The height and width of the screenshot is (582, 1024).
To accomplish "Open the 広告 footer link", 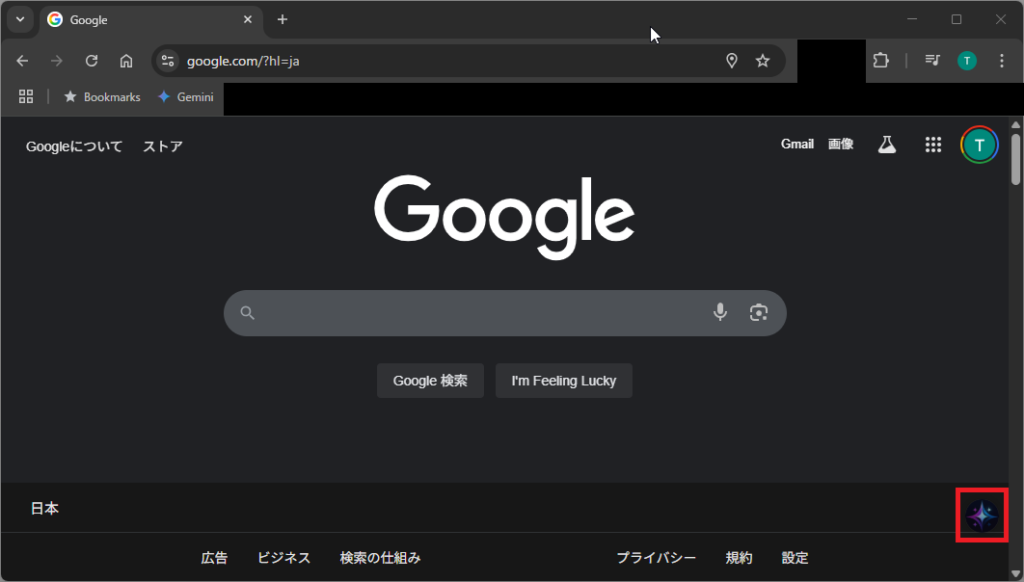I will pos(214,558).
